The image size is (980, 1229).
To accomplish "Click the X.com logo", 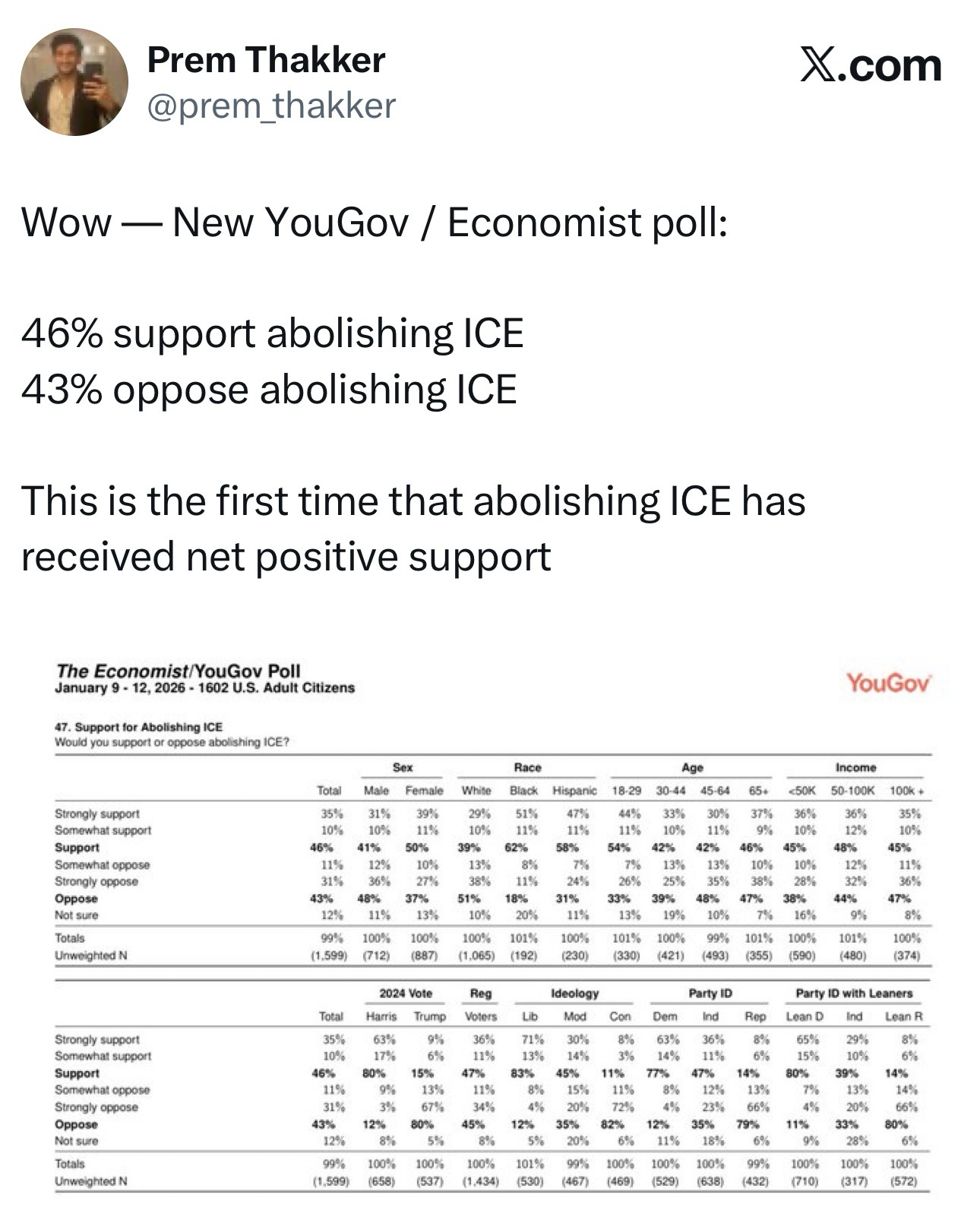I will pos(870,66).
